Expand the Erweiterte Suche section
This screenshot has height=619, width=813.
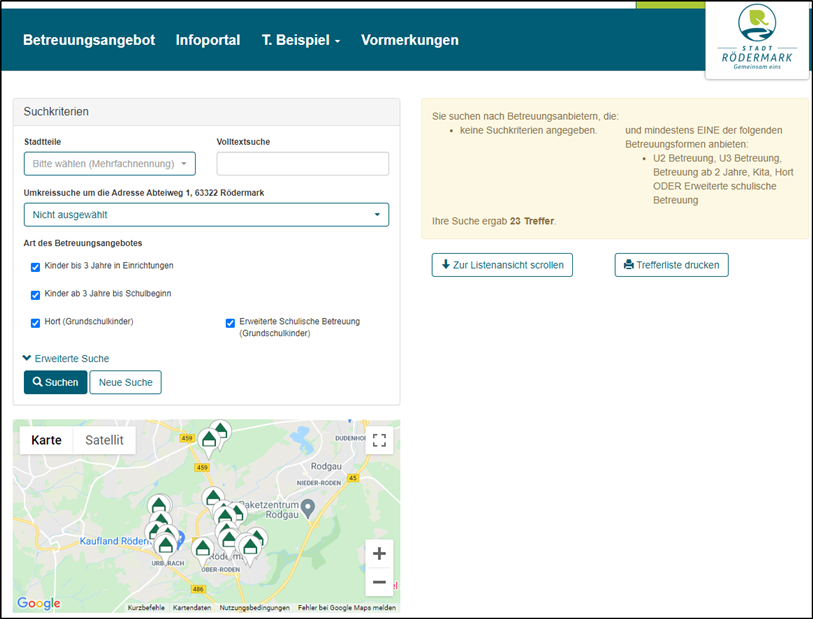[x=66, y=358]
